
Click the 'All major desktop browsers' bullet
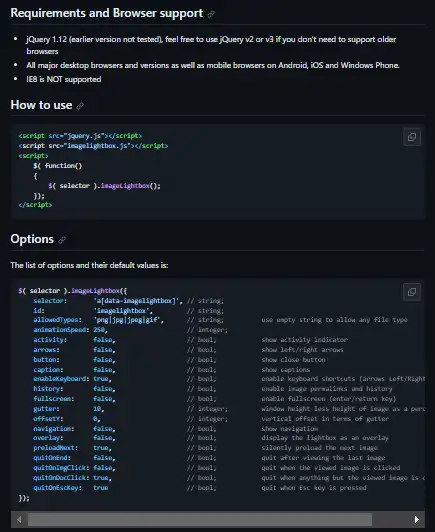click(213, 65)
